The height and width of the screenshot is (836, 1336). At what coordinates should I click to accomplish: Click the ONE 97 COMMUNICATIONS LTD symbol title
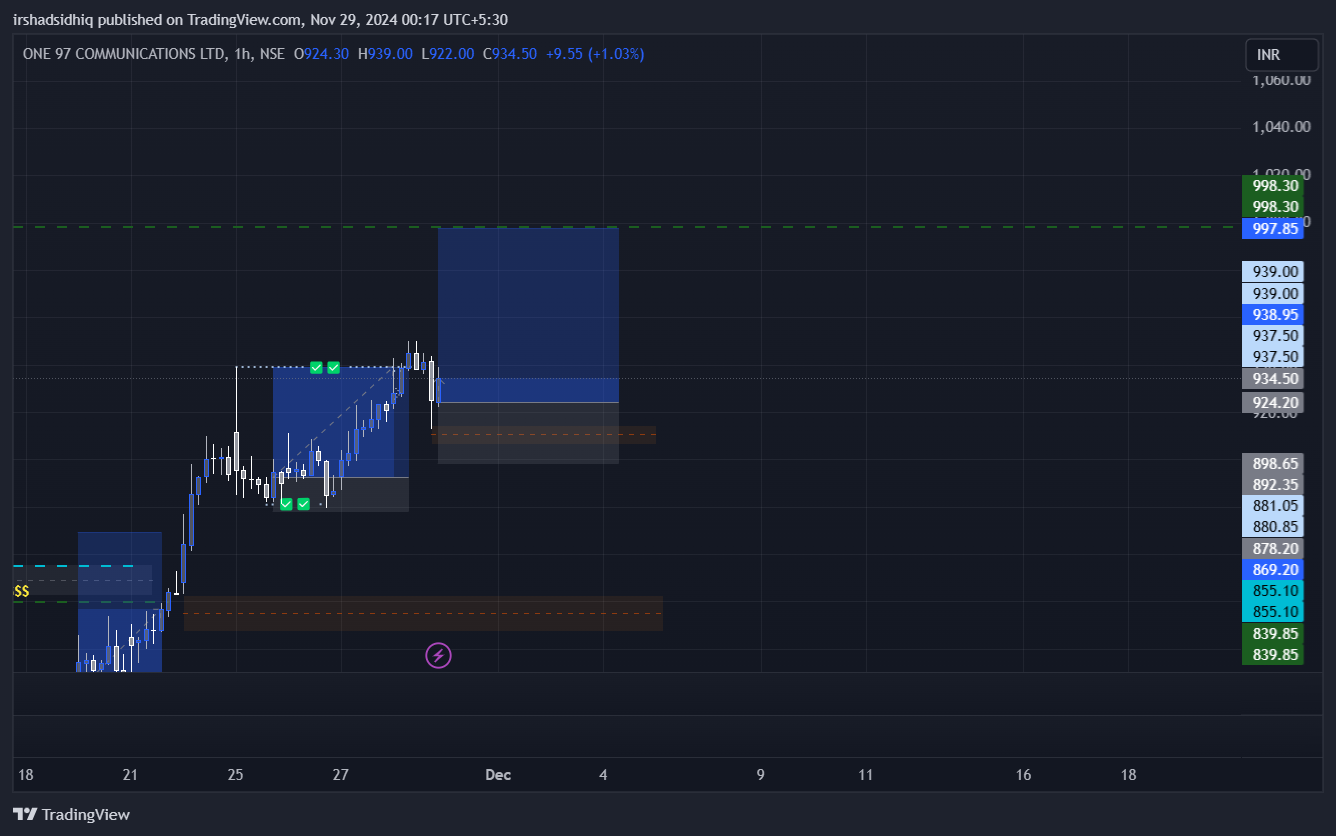[124, 54]
